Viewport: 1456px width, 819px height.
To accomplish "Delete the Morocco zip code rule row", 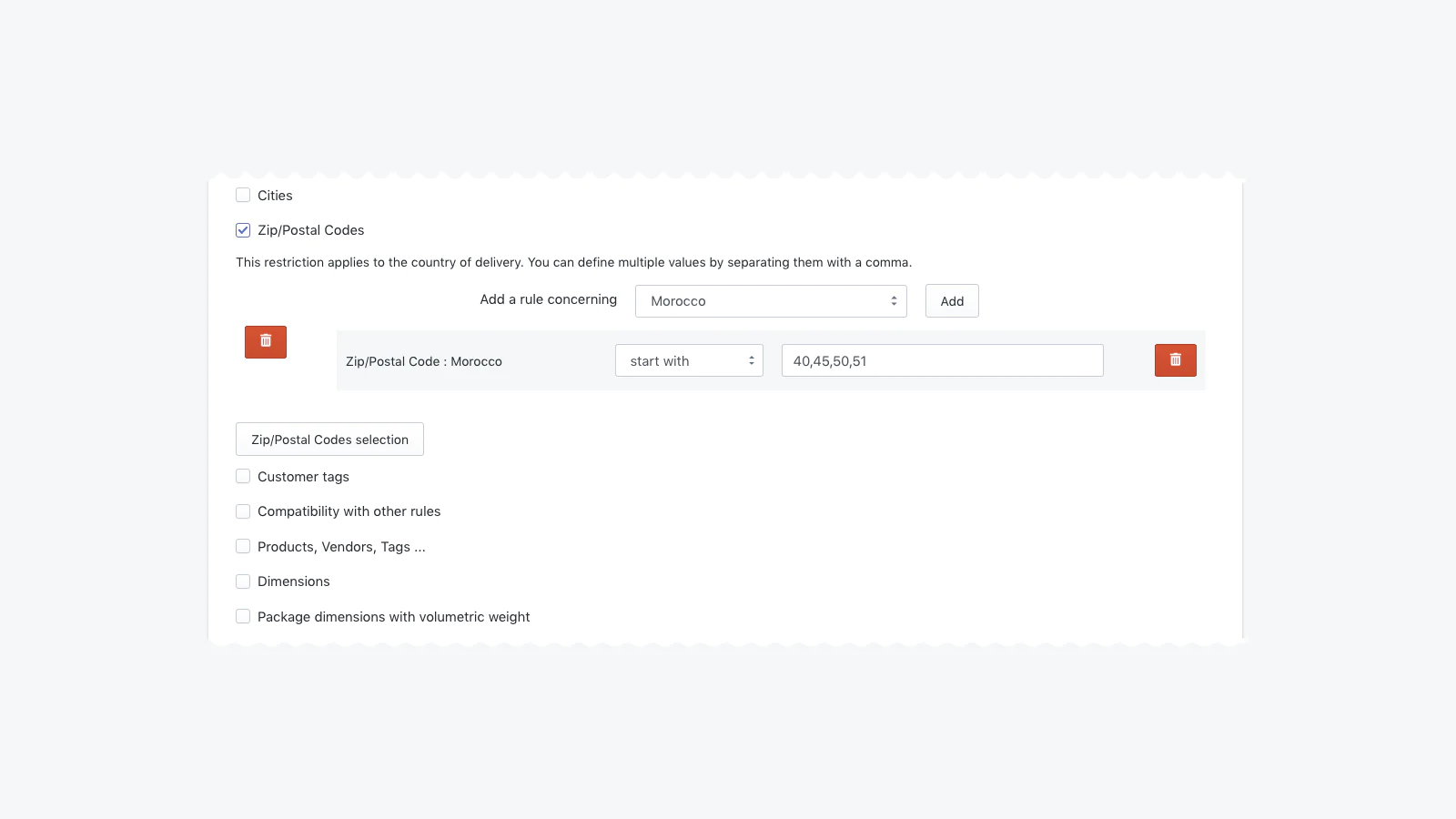I will click(x=1175, y=360).
